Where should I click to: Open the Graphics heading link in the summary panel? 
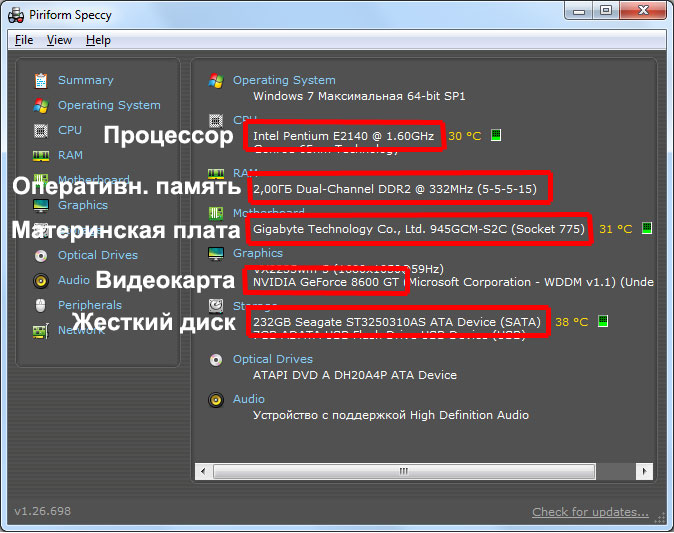click(x=258, y=253)
